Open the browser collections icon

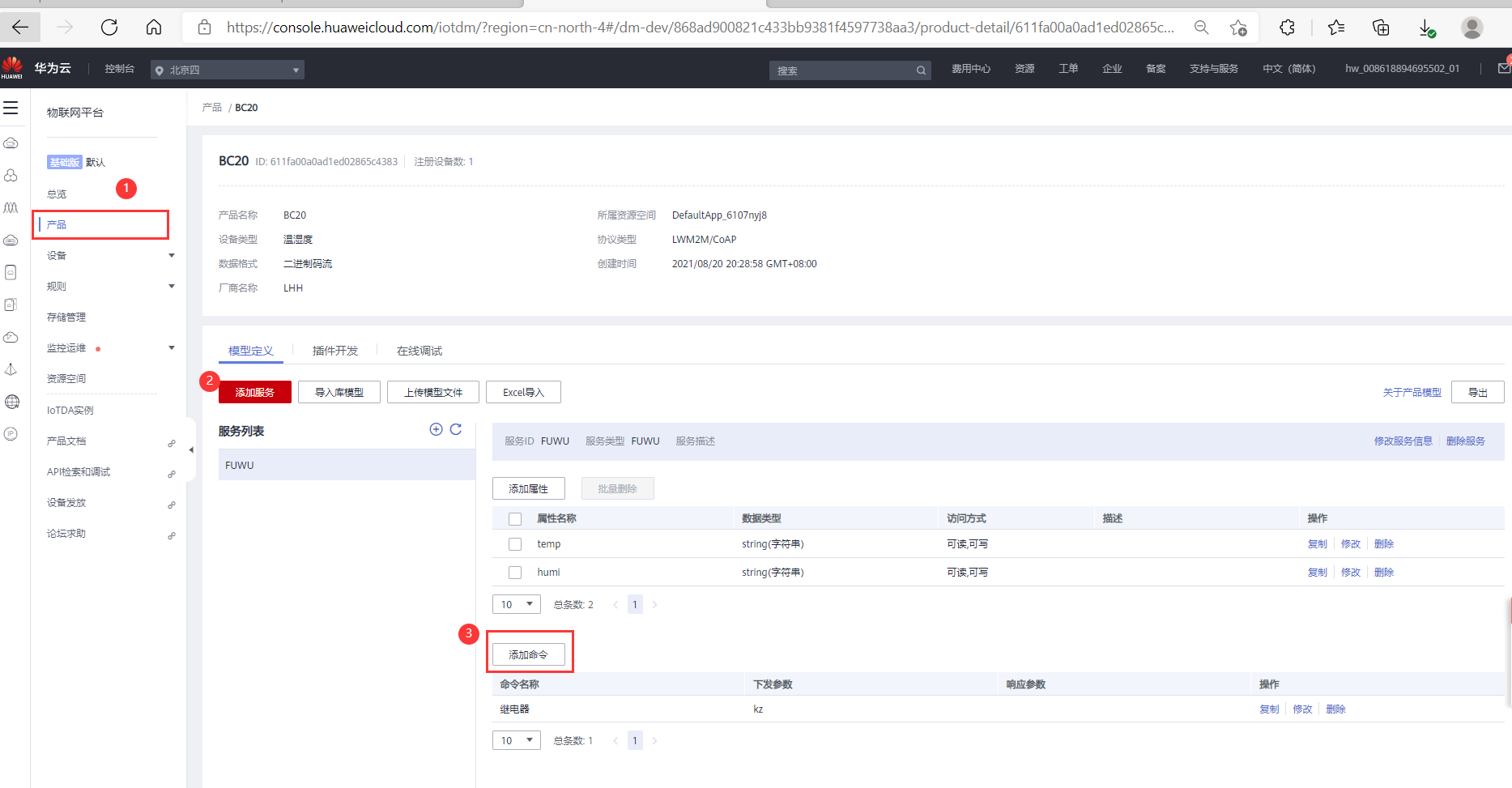tap(1381, 28)
